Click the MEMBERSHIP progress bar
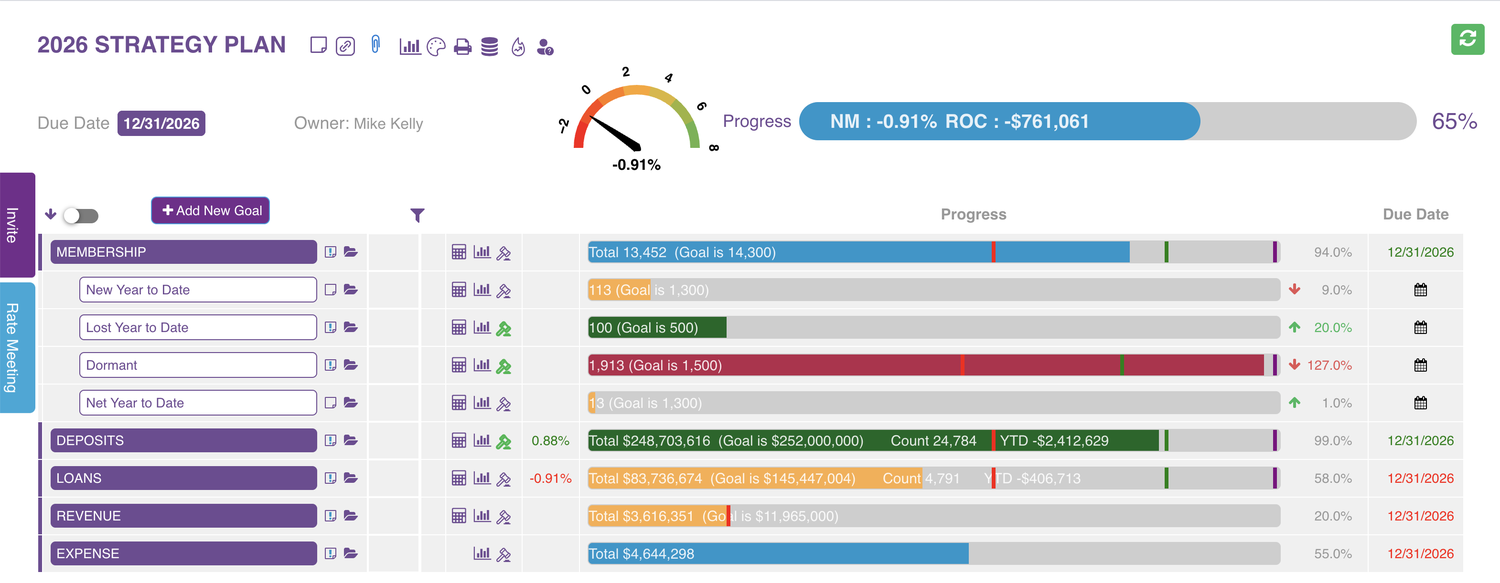Viewport: 1500px width, 583px height. point(934,252)
